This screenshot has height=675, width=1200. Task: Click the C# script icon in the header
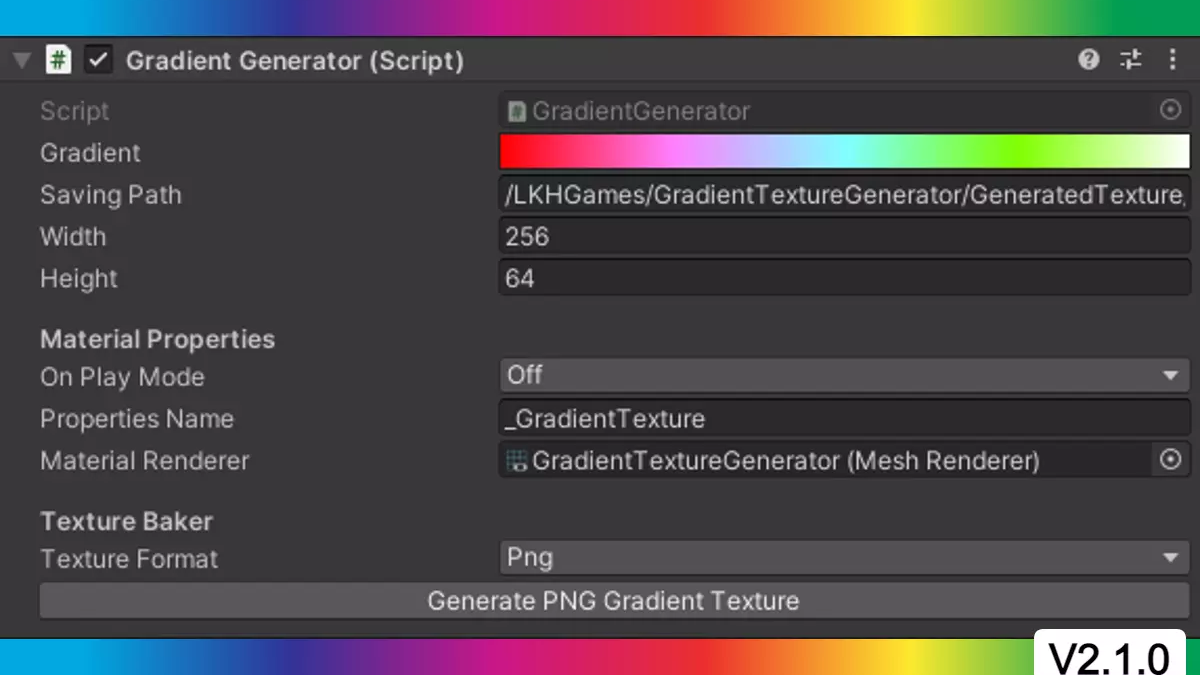59,60
